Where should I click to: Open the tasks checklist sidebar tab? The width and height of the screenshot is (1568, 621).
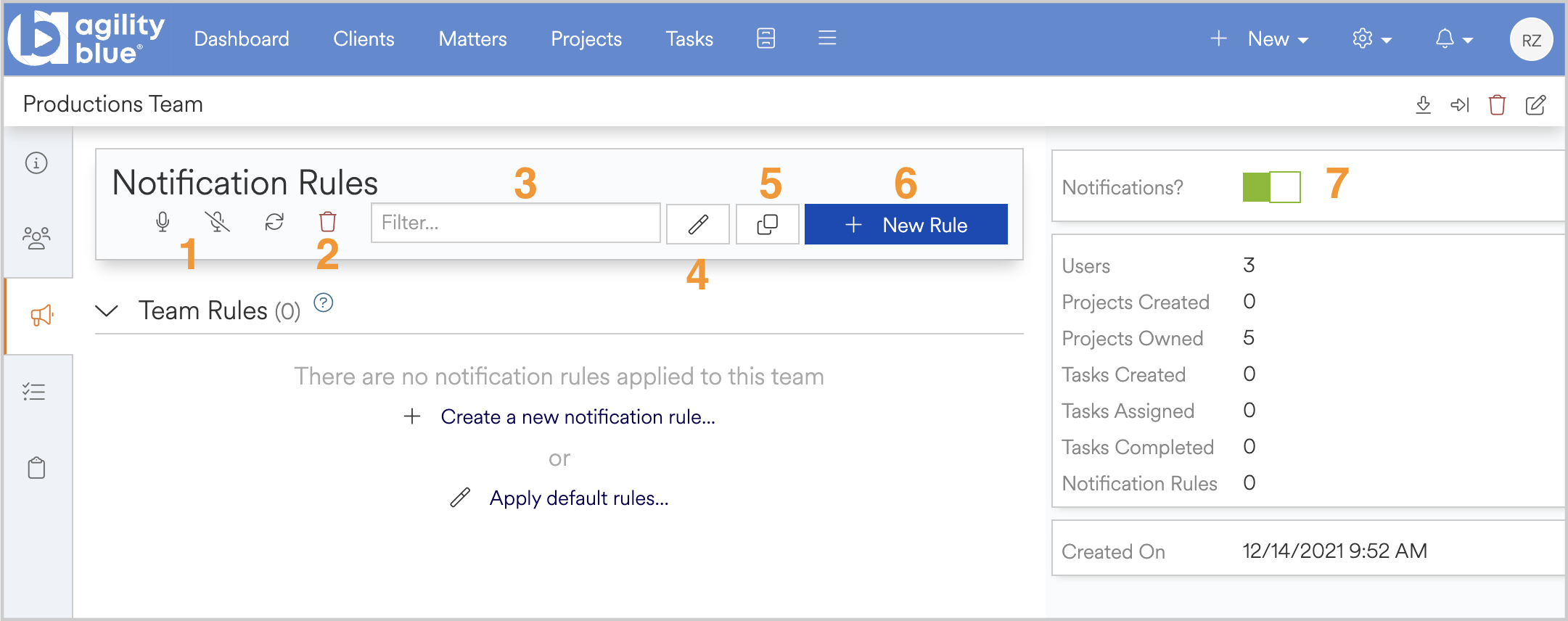[34, 392]
